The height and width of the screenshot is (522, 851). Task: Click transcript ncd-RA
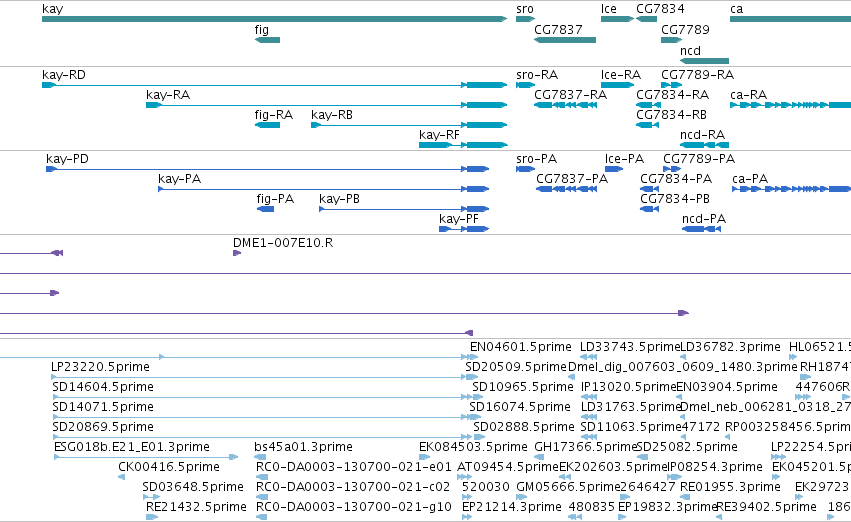point(704,145)
